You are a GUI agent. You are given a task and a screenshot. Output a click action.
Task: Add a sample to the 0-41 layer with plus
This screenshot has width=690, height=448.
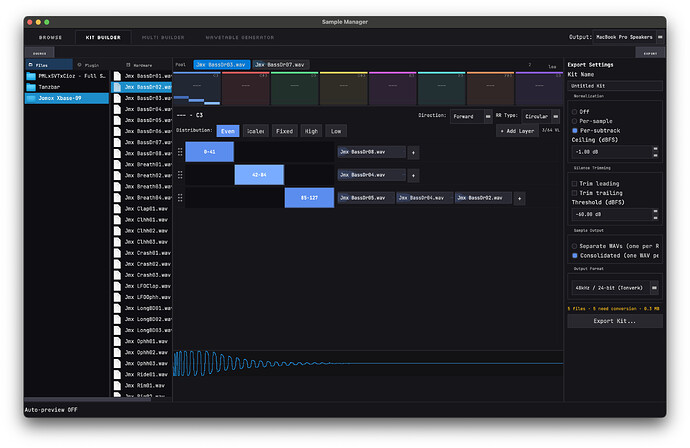click(413, 152)
